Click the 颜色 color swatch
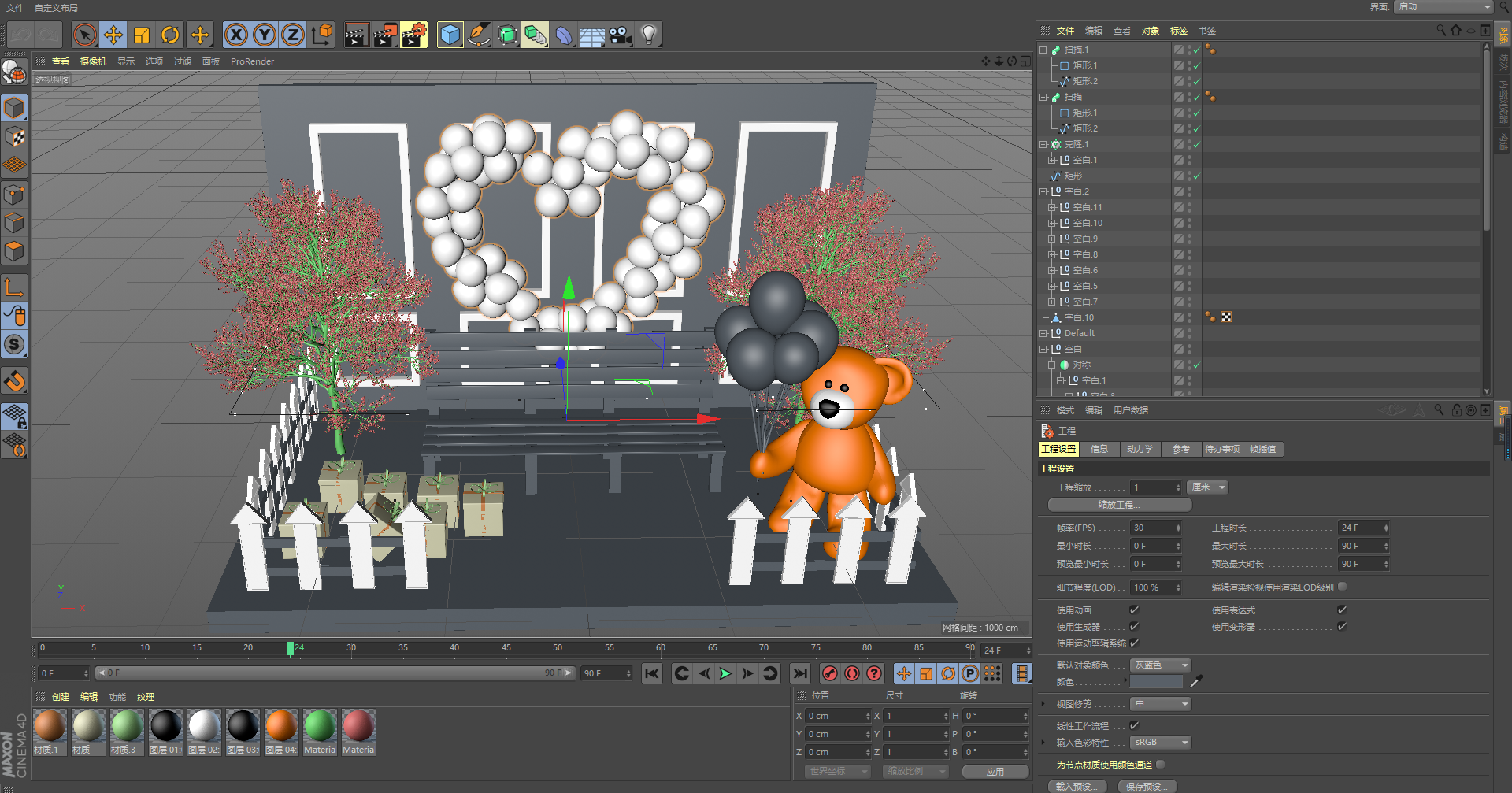1512x793 pixels. [x=1156, y=682]
